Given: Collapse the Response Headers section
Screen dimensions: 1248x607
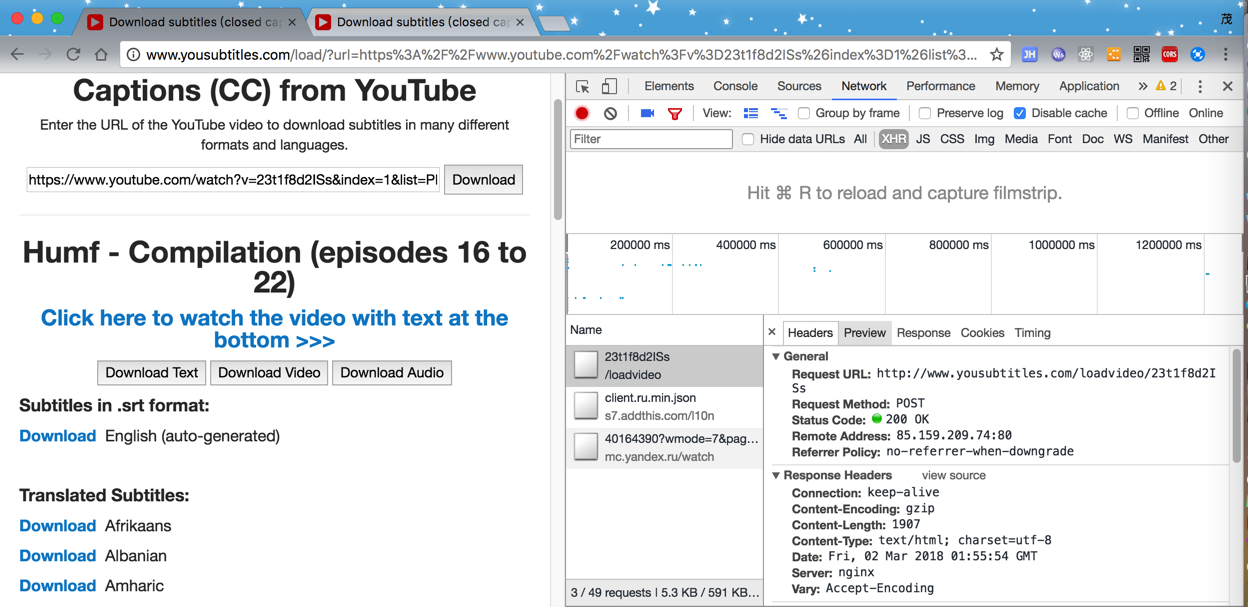Looking at the screenshot, I should tap(776, 476).
